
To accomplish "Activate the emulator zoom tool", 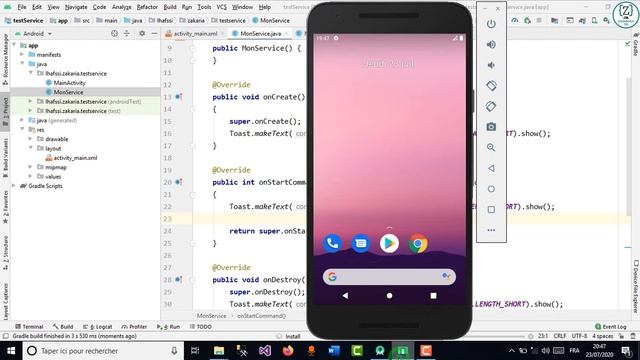I will tap(491, 147).
